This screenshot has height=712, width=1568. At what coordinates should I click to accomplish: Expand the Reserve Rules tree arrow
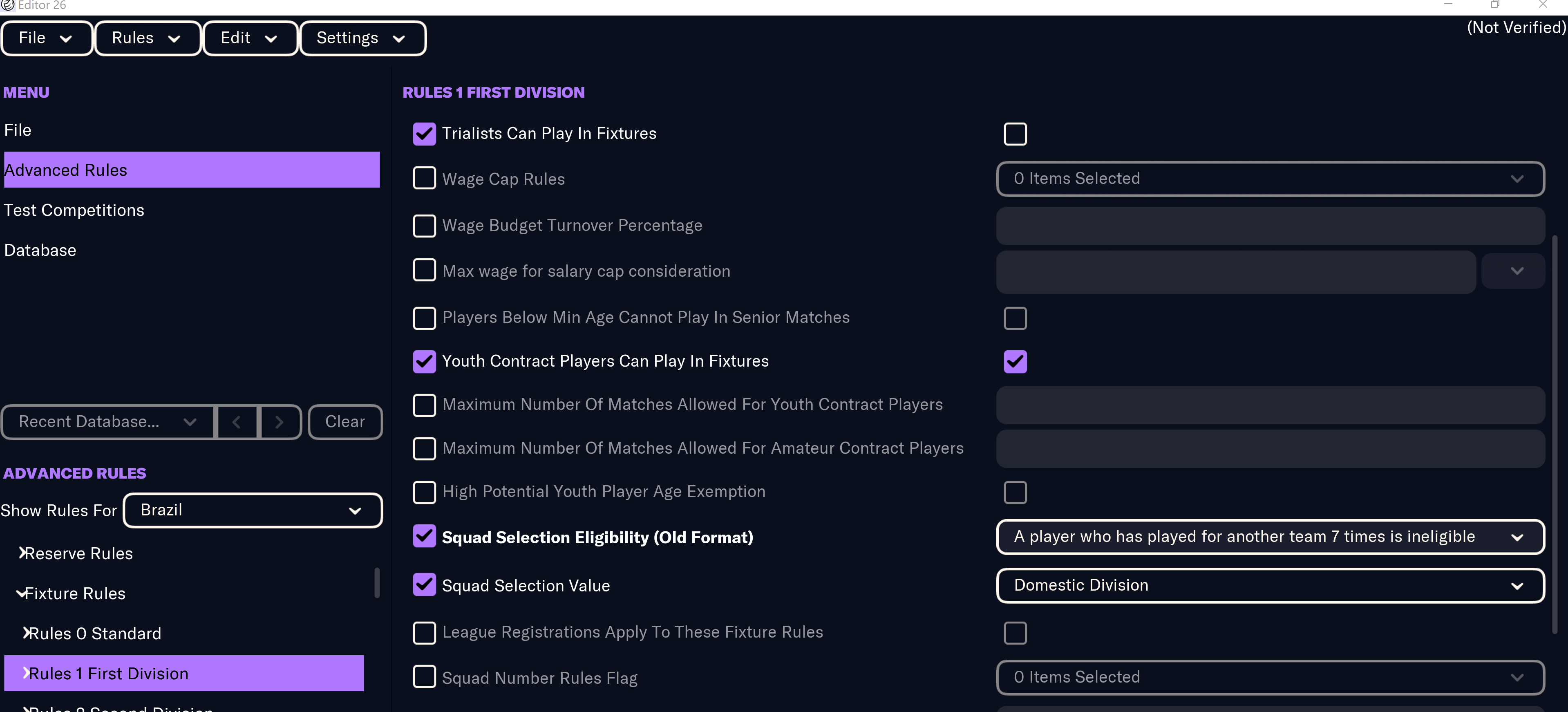pos(22,553)
